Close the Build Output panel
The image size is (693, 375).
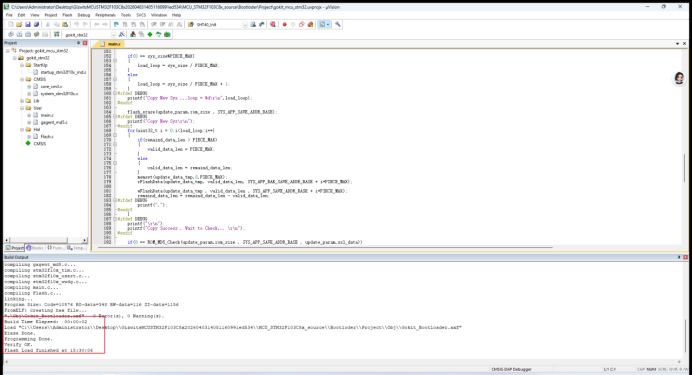pyautogui.click(x=685, y=257)
